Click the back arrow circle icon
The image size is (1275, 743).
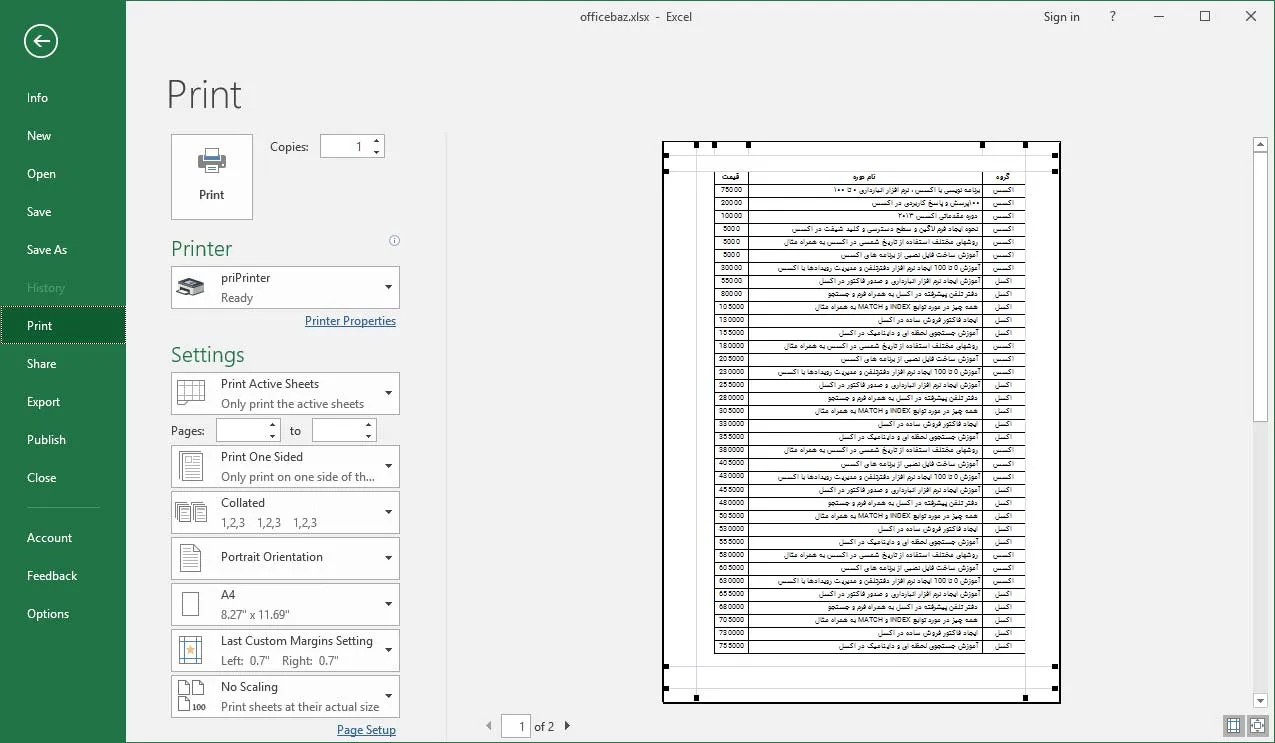(41, 41)
